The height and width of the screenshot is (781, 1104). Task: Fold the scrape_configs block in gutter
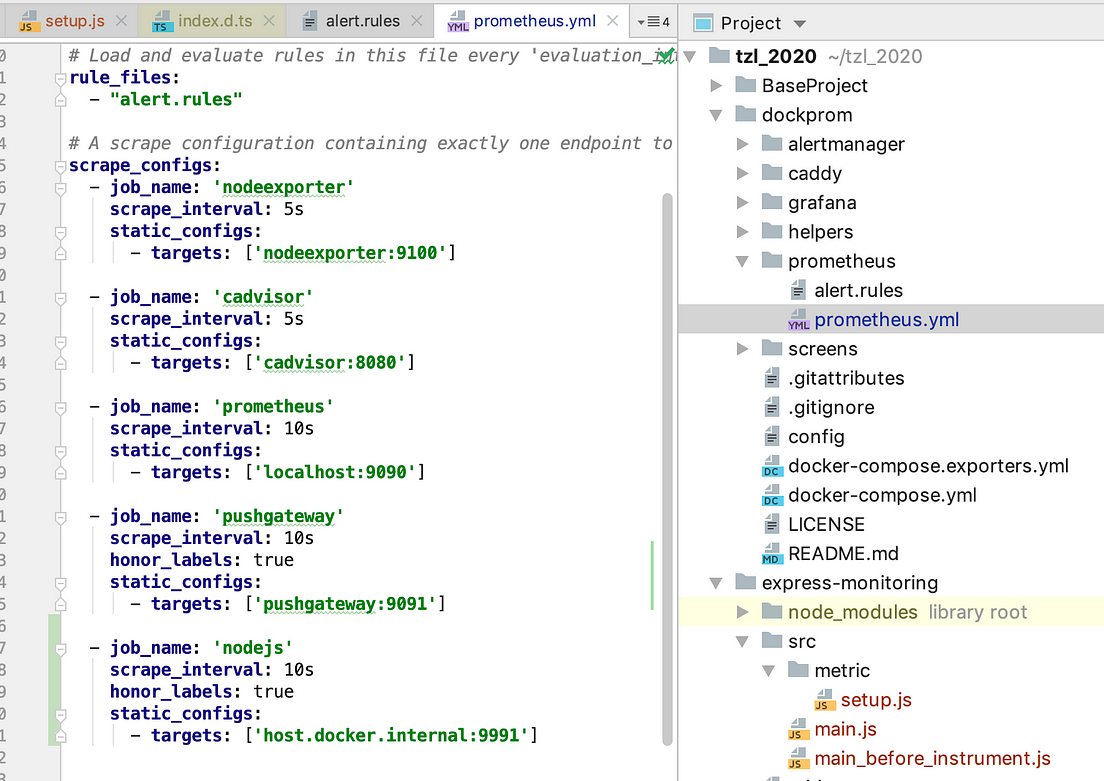(61, 166)
